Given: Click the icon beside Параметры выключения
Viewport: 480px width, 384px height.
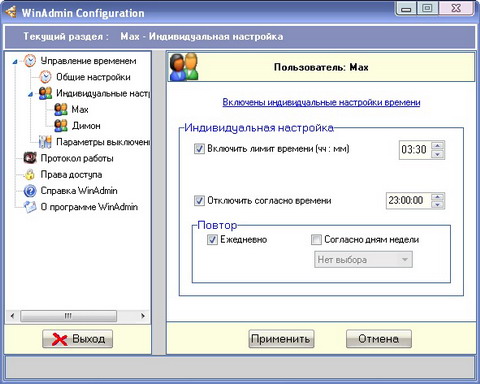Looking at the screenshot, I should tap(45, 142).
